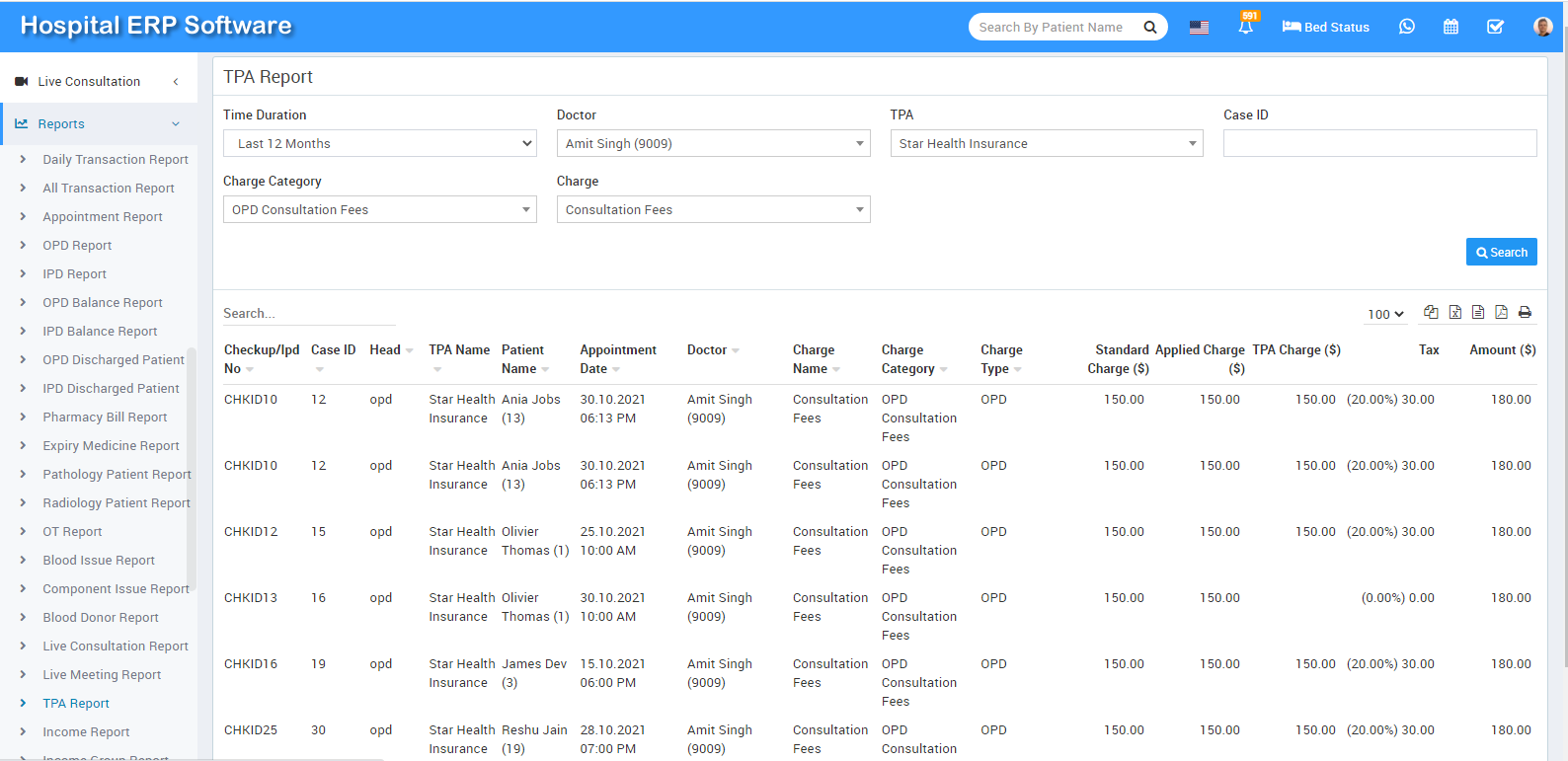The width and height of the screenshot is (1568, 761).
Task: Open the user profile avatar
Action: (x=1542, y=27)
